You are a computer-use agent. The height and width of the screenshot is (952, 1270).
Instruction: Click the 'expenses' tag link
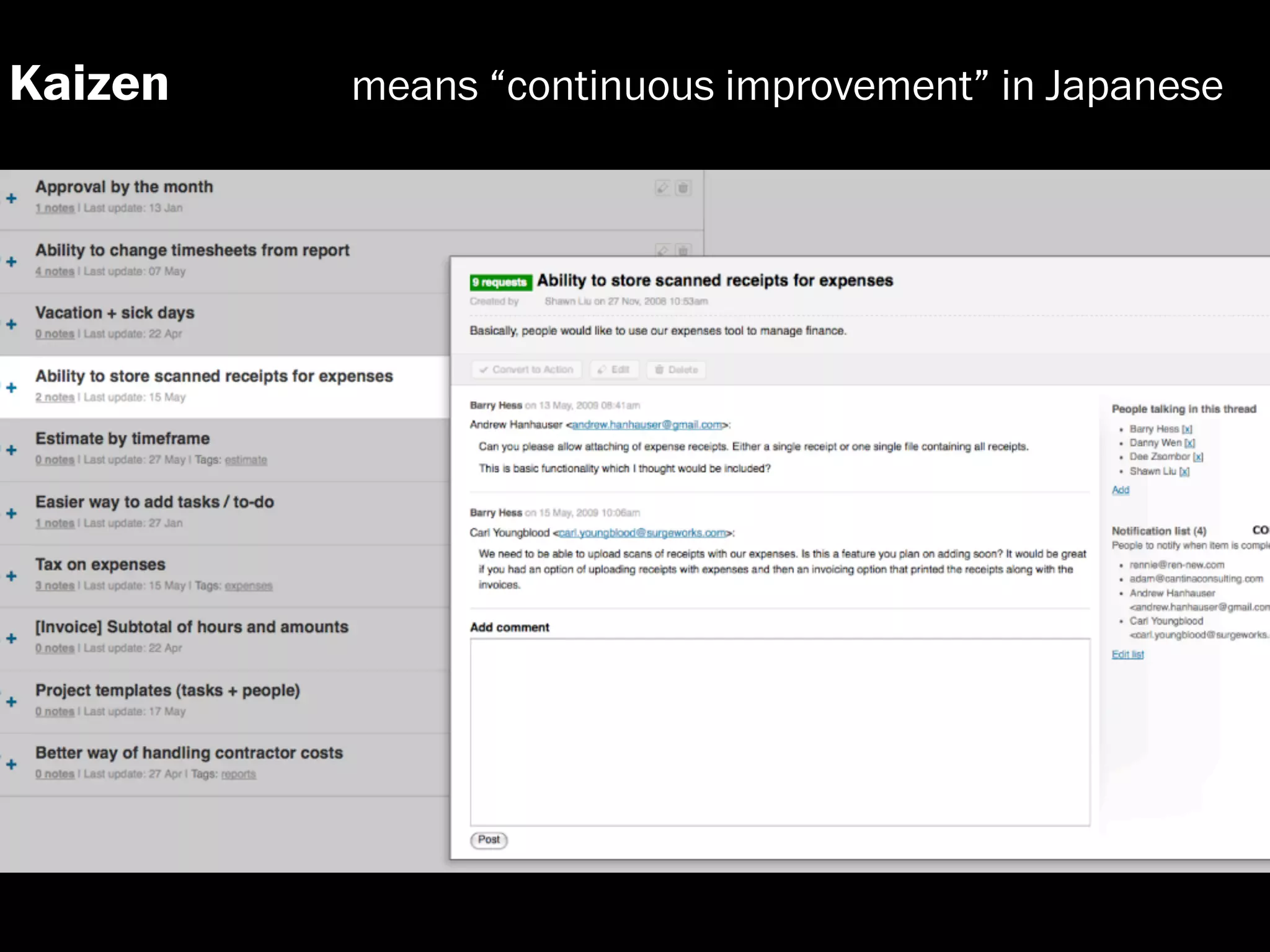pyautogui.click(x=248, y=586)
